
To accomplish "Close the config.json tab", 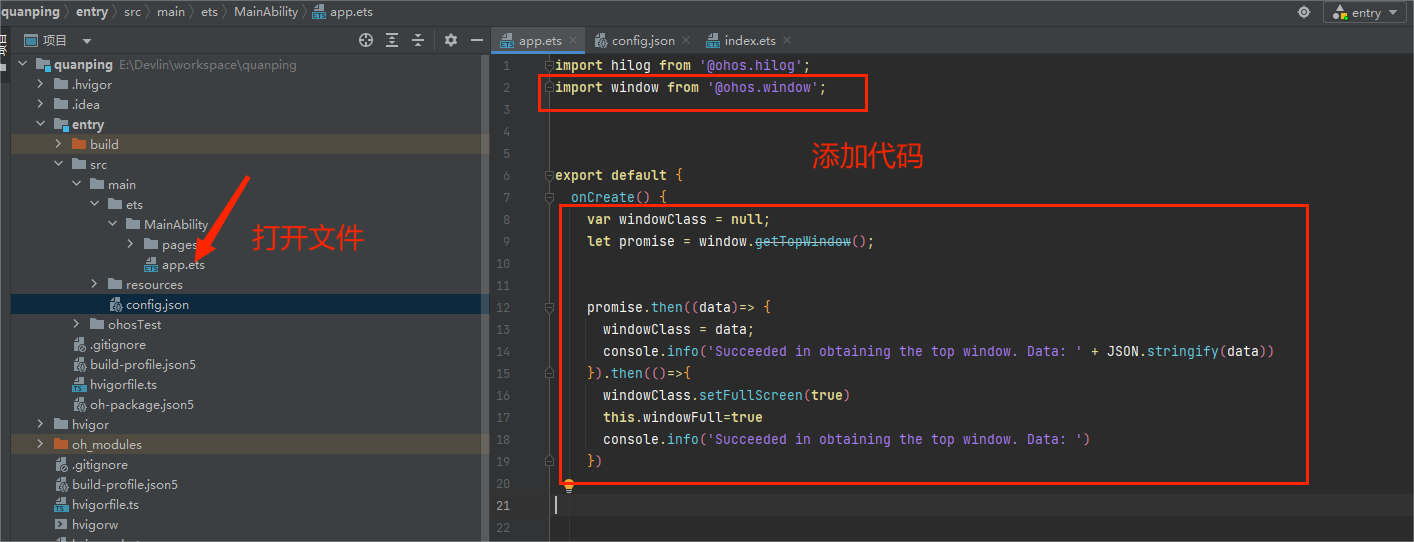I will (x=686, y=40).
